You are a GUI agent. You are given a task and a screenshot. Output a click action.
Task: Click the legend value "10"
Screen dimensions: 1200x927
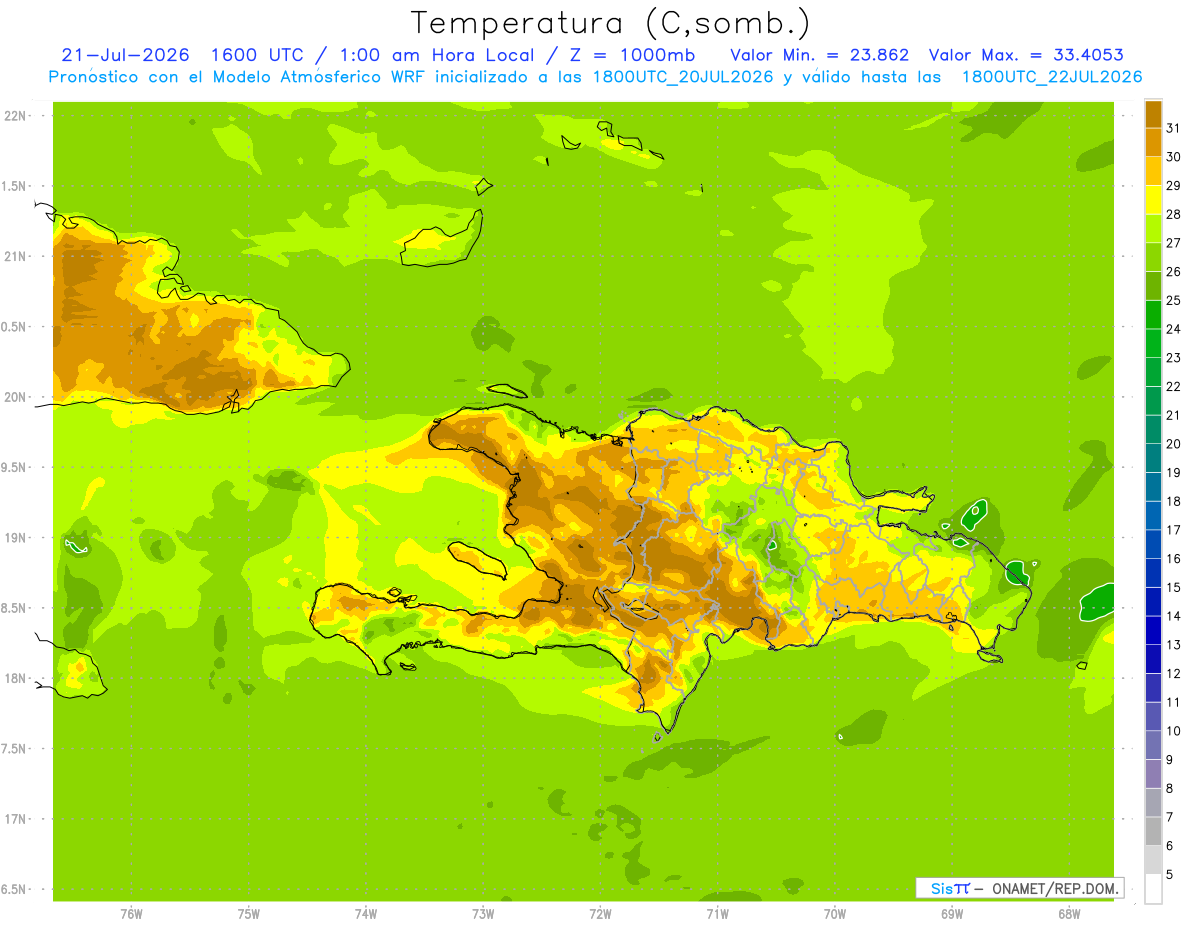(x=1173, y=731)
